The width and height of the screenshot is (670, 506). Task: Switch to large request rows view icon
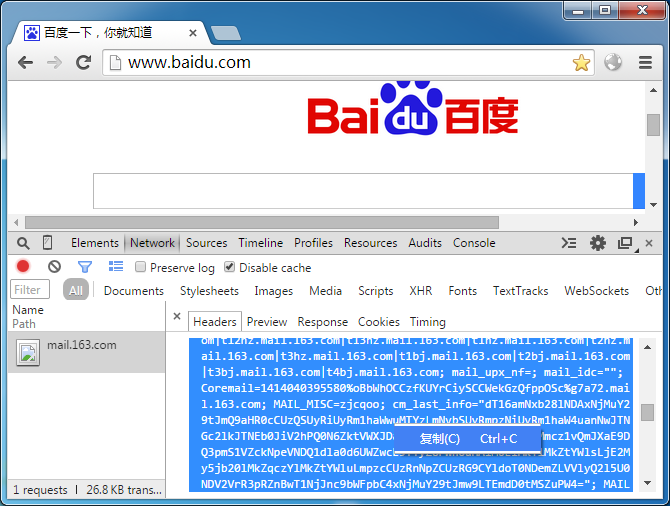(116, 267)
